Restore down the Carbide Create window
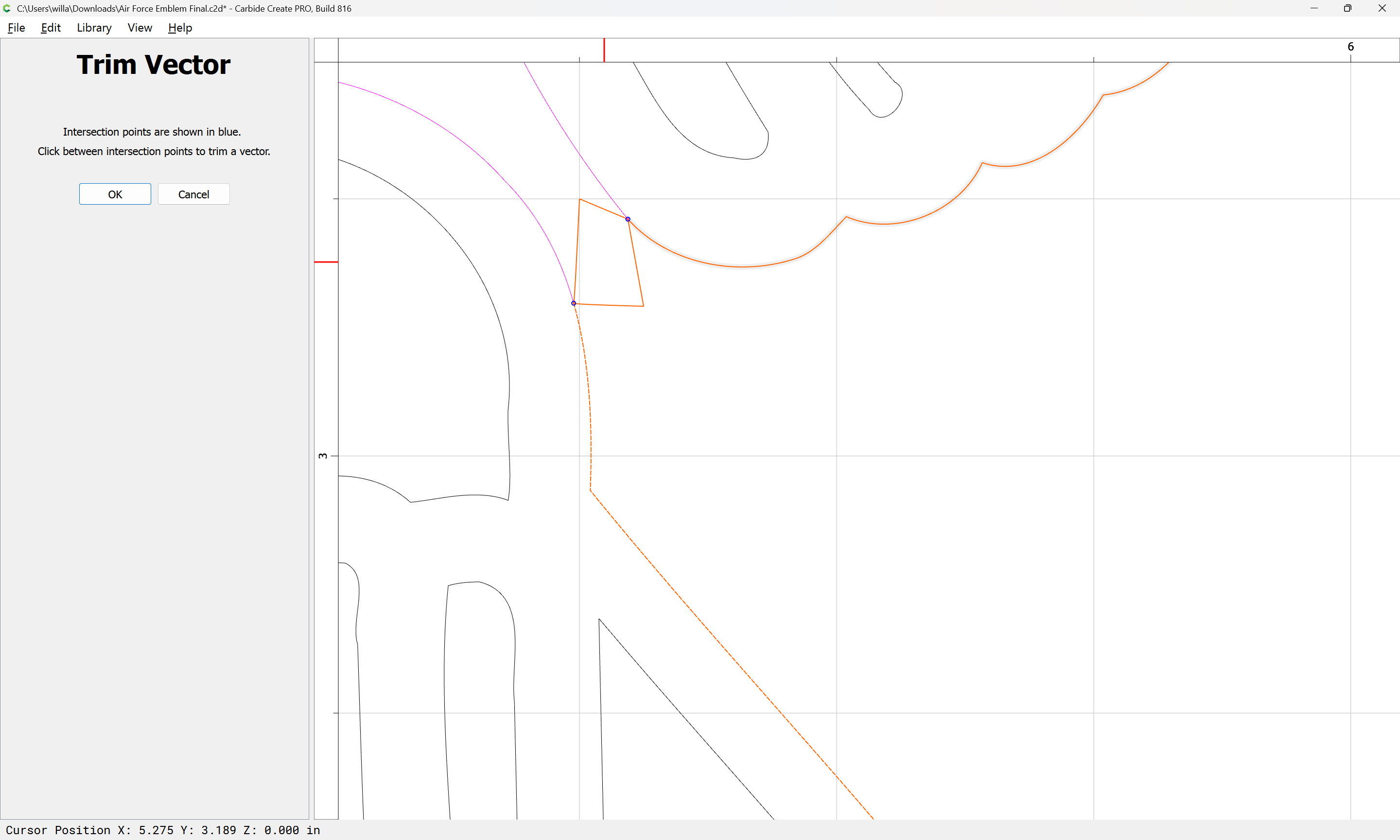Image resolution: width=1400 pixels, height=840 pixels. click(1347, 8)
